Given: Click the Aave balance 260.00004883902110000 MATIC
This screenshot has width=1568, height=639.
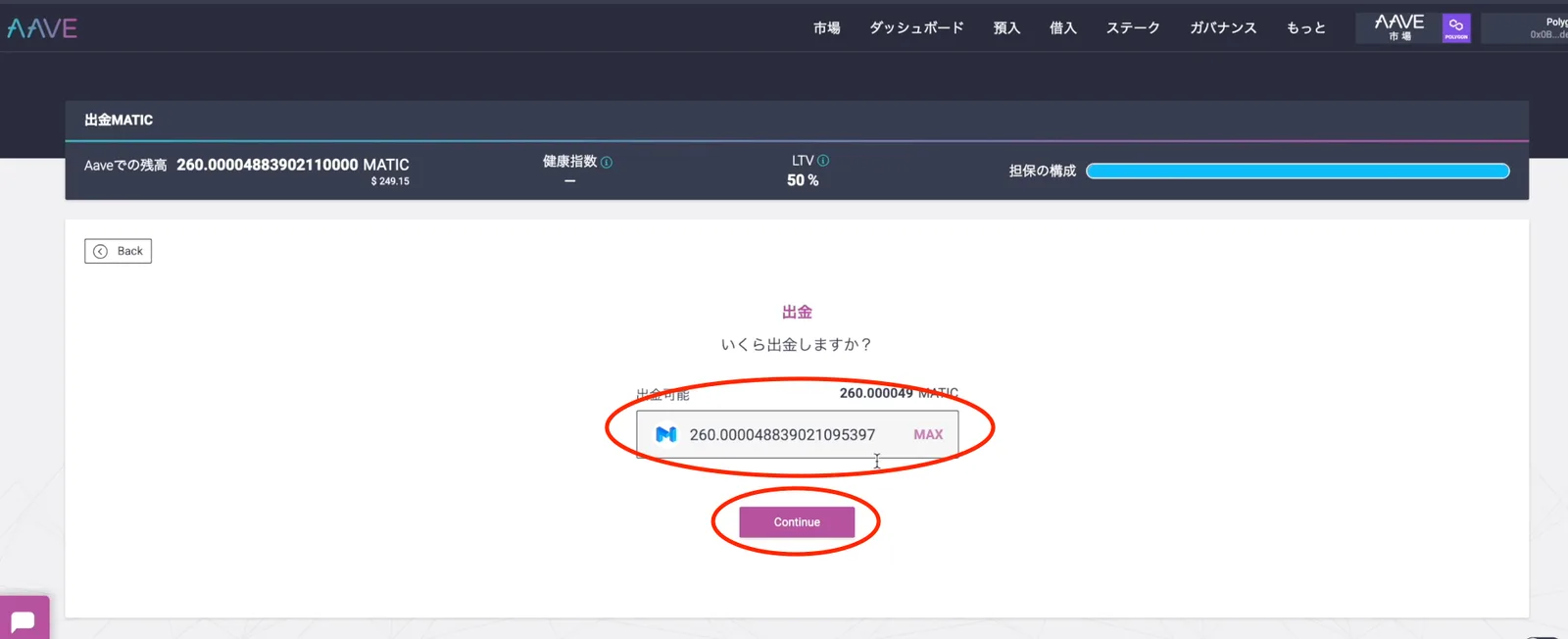Looking at the screenshot, I should click(293, 165).
